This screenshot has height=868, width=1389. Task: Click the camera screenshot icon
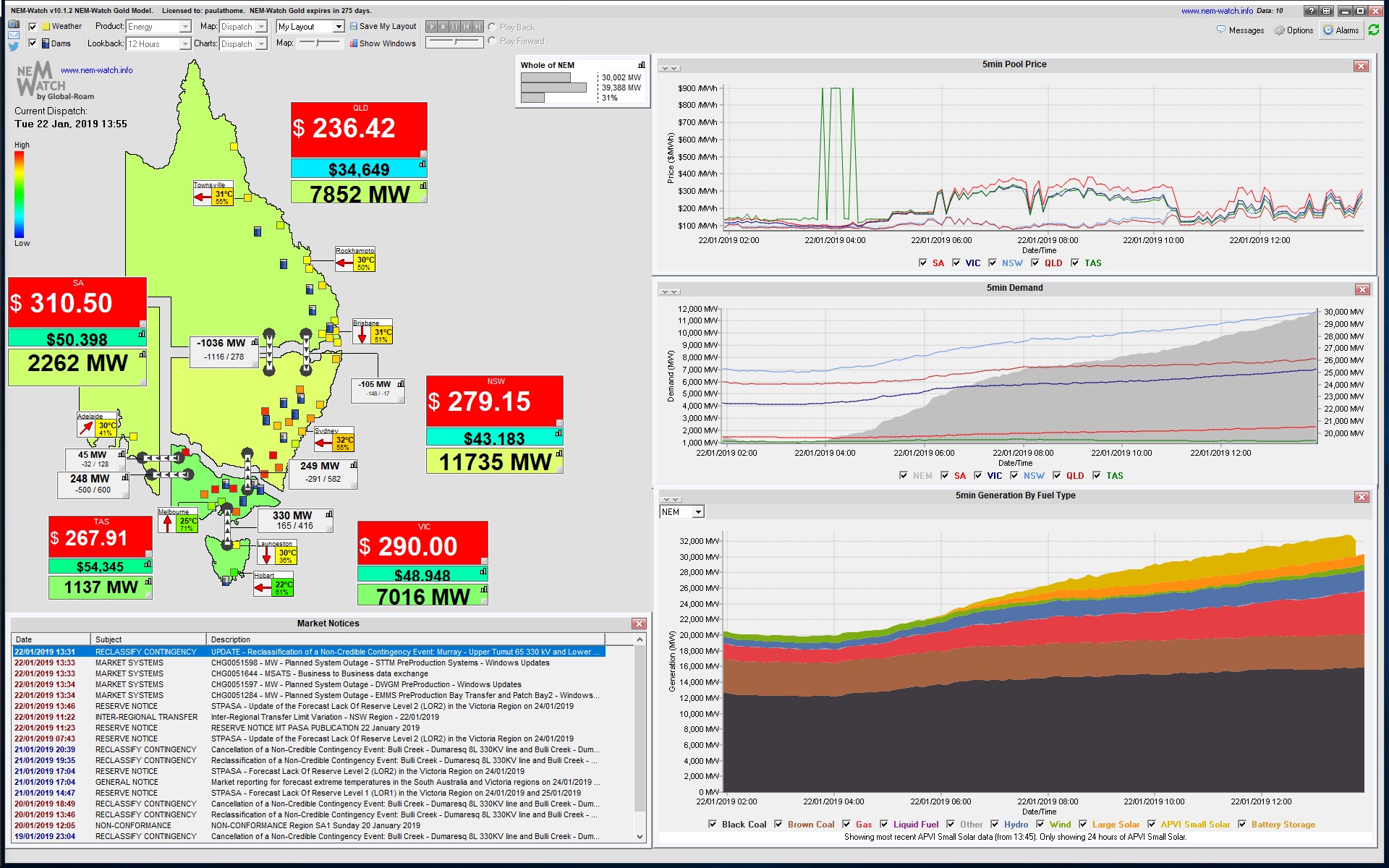(x=12, y=25)
